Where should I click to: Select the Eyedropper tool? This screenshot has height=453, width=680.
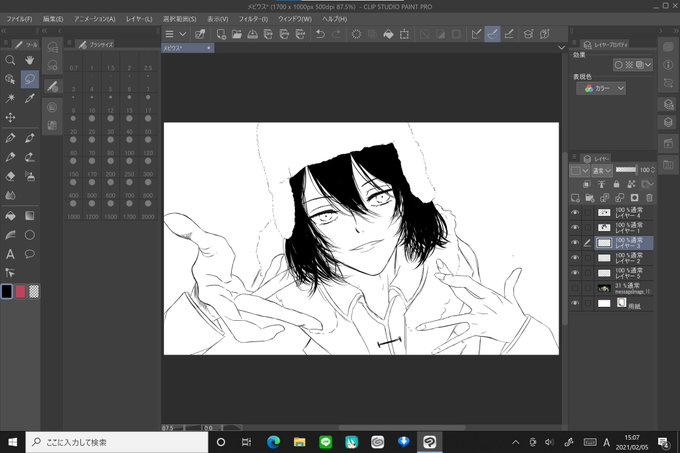pos(29,98)
